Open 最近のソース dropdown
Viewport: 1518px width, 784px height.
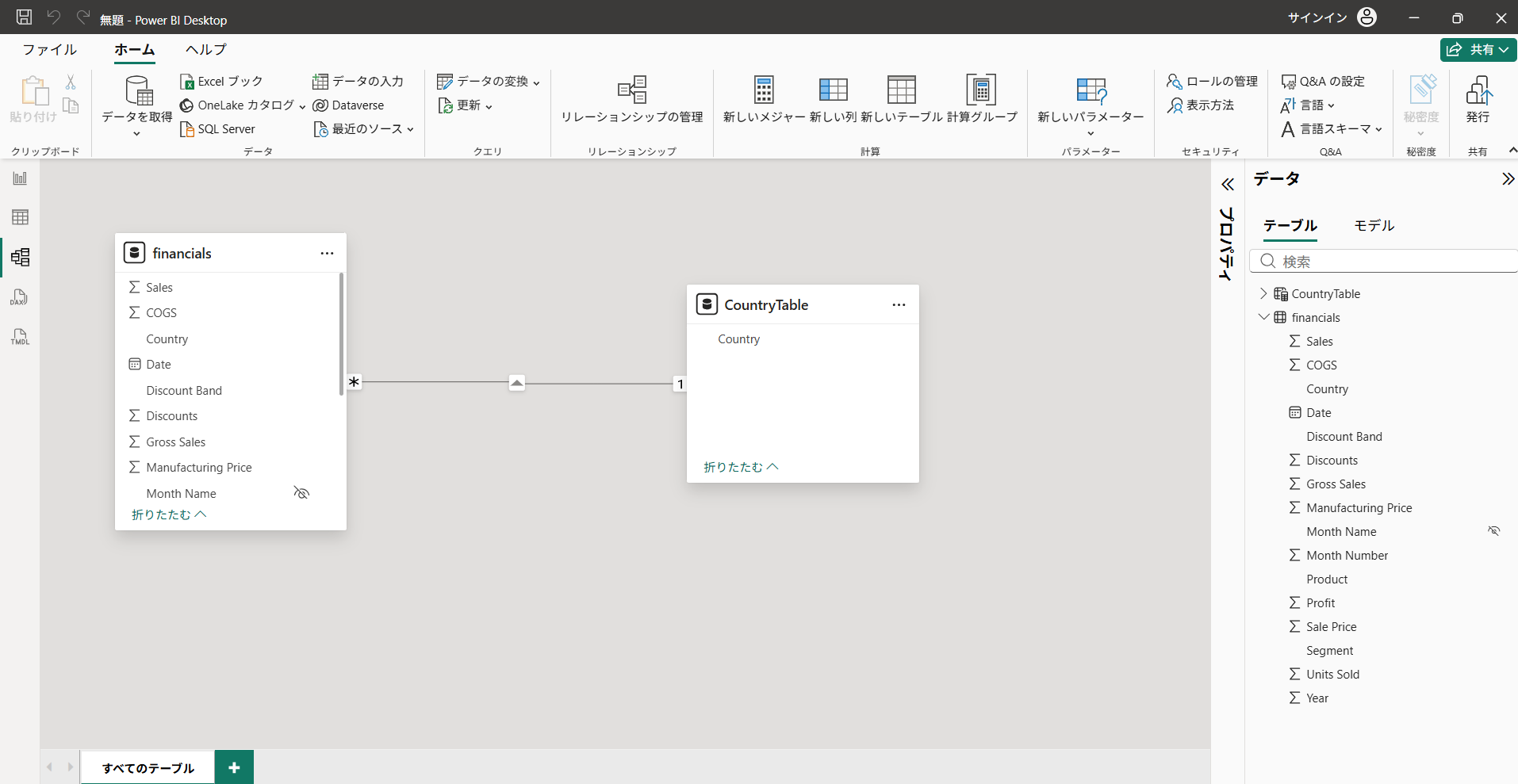coord(364,129)
